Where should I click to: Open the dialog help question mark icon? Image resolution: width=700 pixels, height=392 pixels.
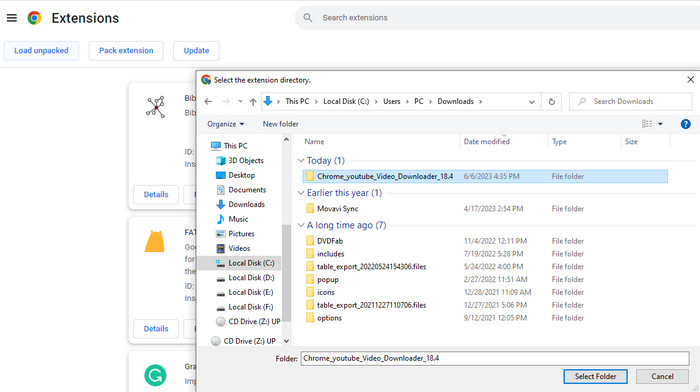click(x=686, y=124)
